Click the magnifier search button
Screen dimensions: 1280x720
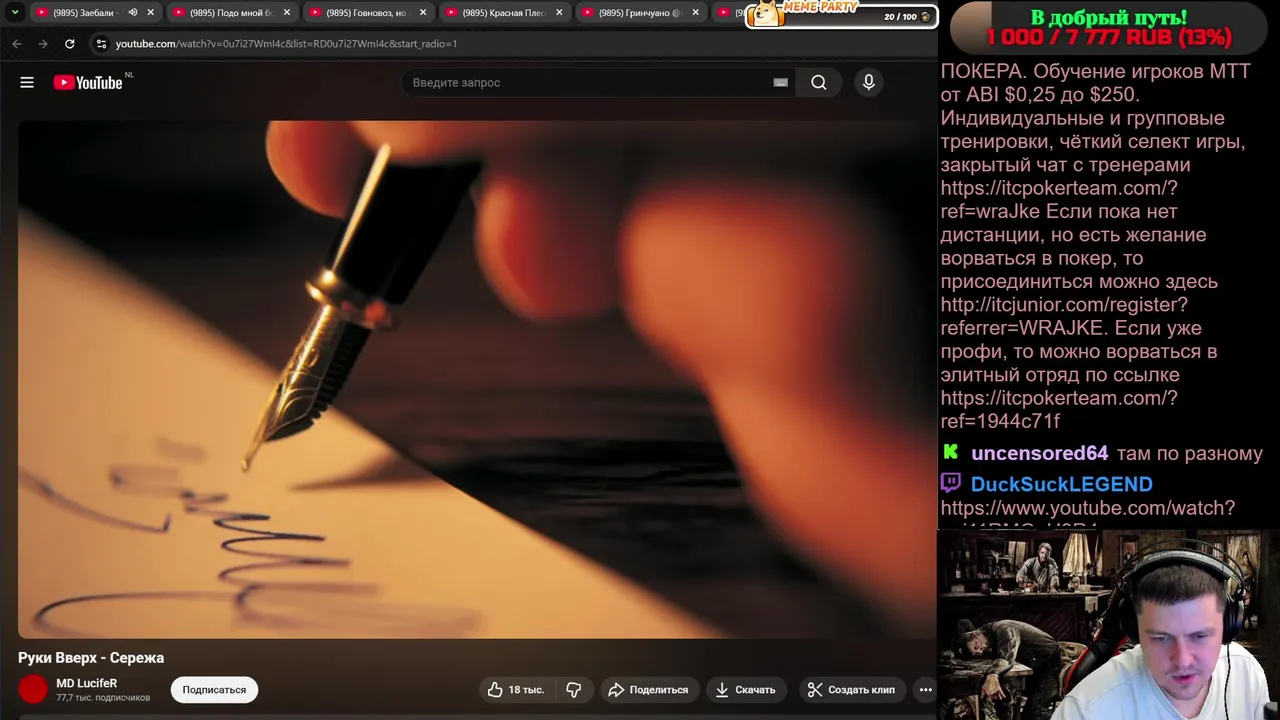point(819,83)
